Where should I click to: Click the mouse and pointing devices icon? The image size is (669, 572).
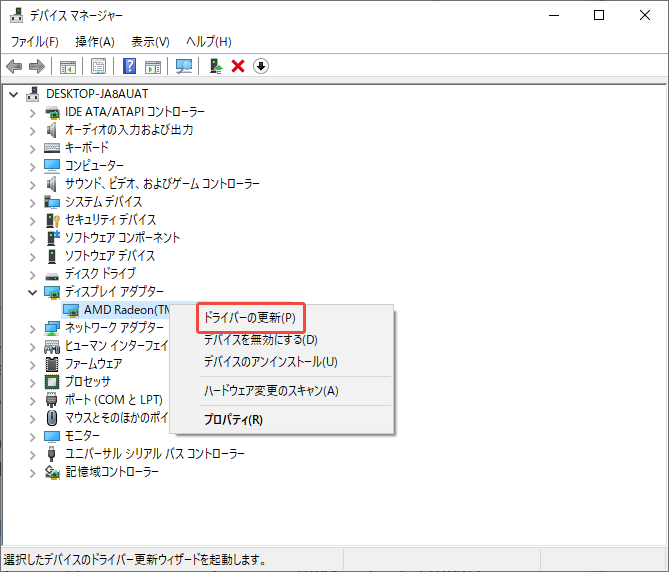click(x=52, y=418)
